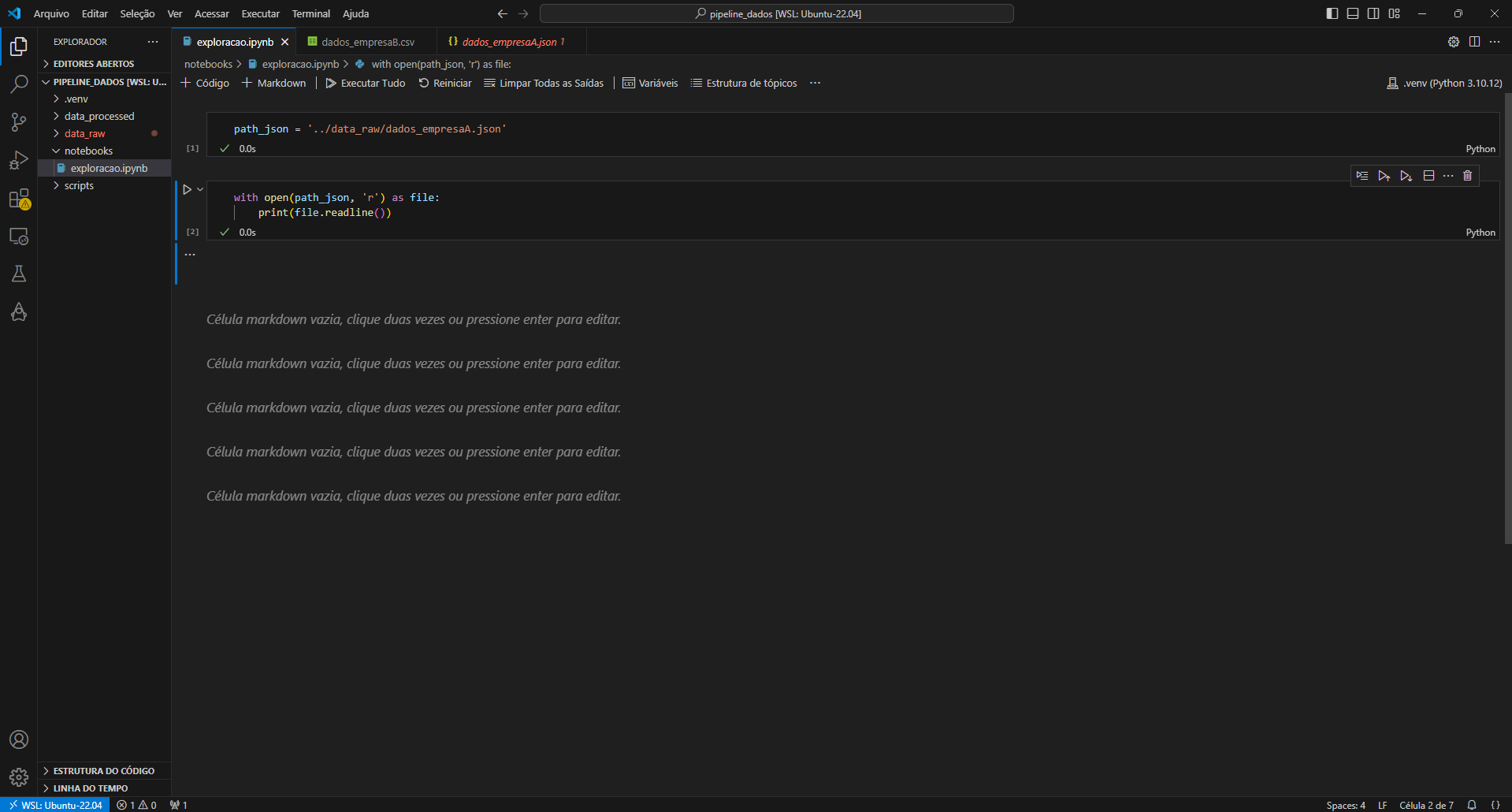Open Estrutura de tópicos
This screenshot has width=1512, height=812.
tap(744, 83)
